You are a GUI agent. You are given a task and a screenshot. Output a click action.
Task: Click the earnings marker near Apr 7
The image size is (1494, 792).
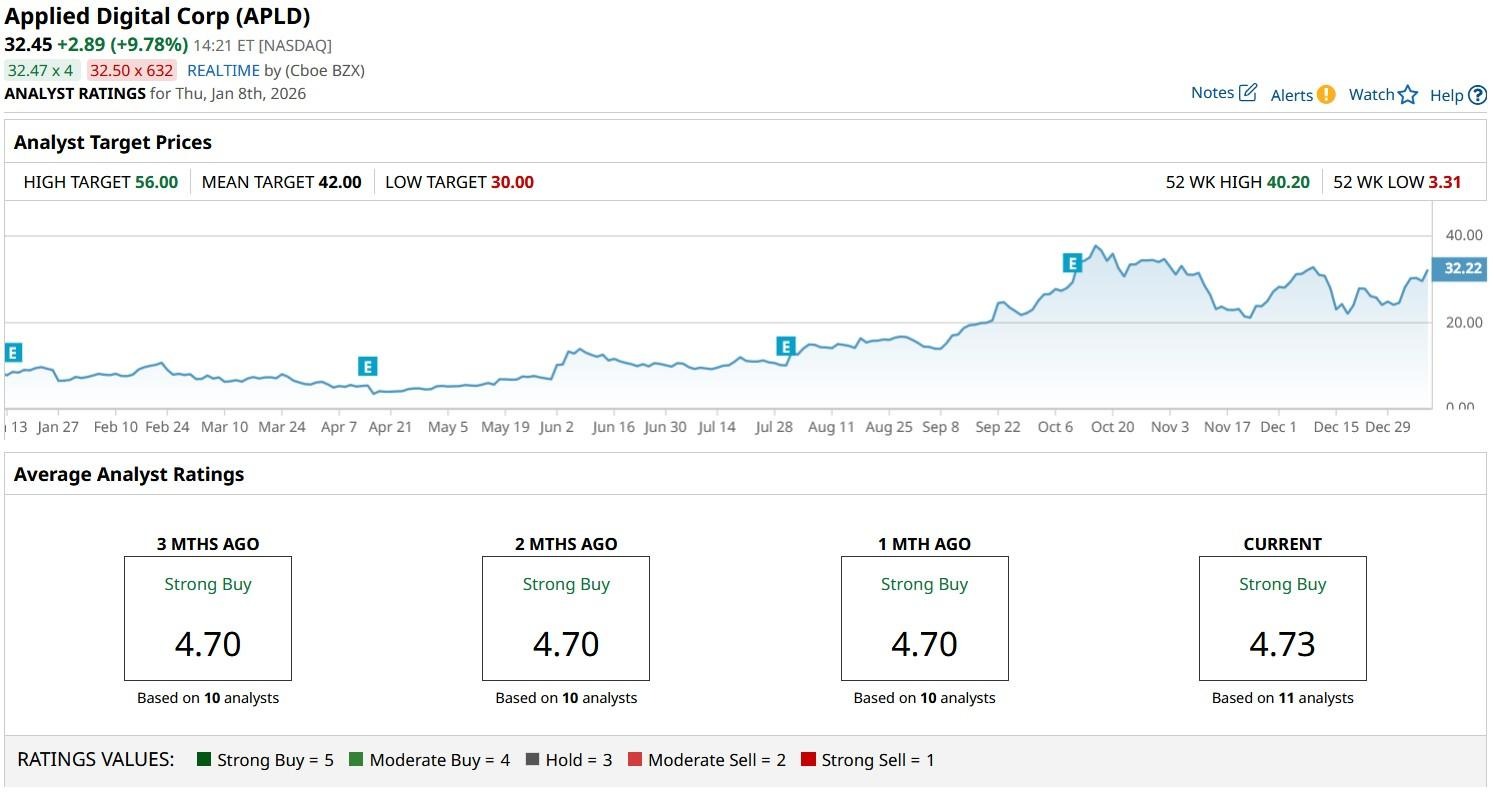[x=367, y=366]
